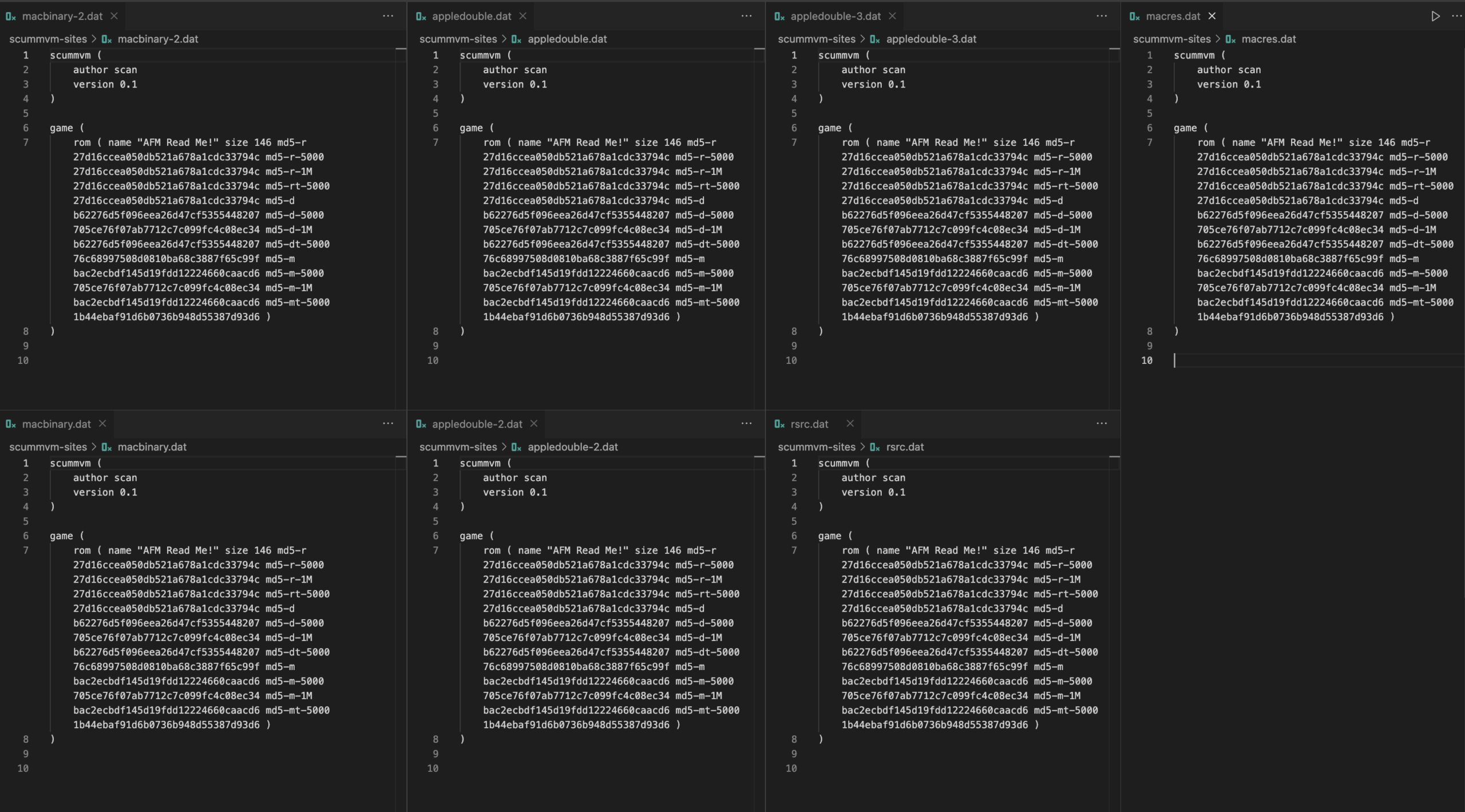Click scummvm-sites breadcrumb above macbinary-2.dat editor
1465x812 pixels.
[48, 39]
